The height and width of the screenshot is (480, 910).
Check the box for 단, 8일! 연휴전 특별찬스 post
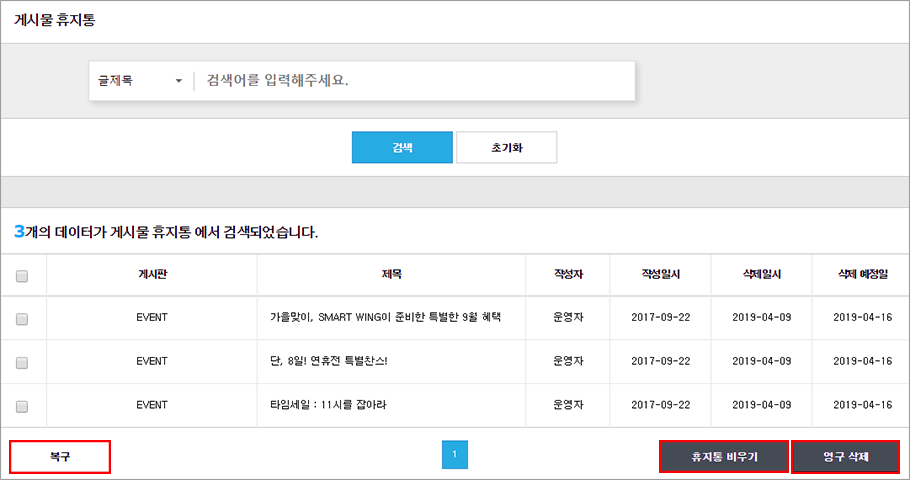22,363
